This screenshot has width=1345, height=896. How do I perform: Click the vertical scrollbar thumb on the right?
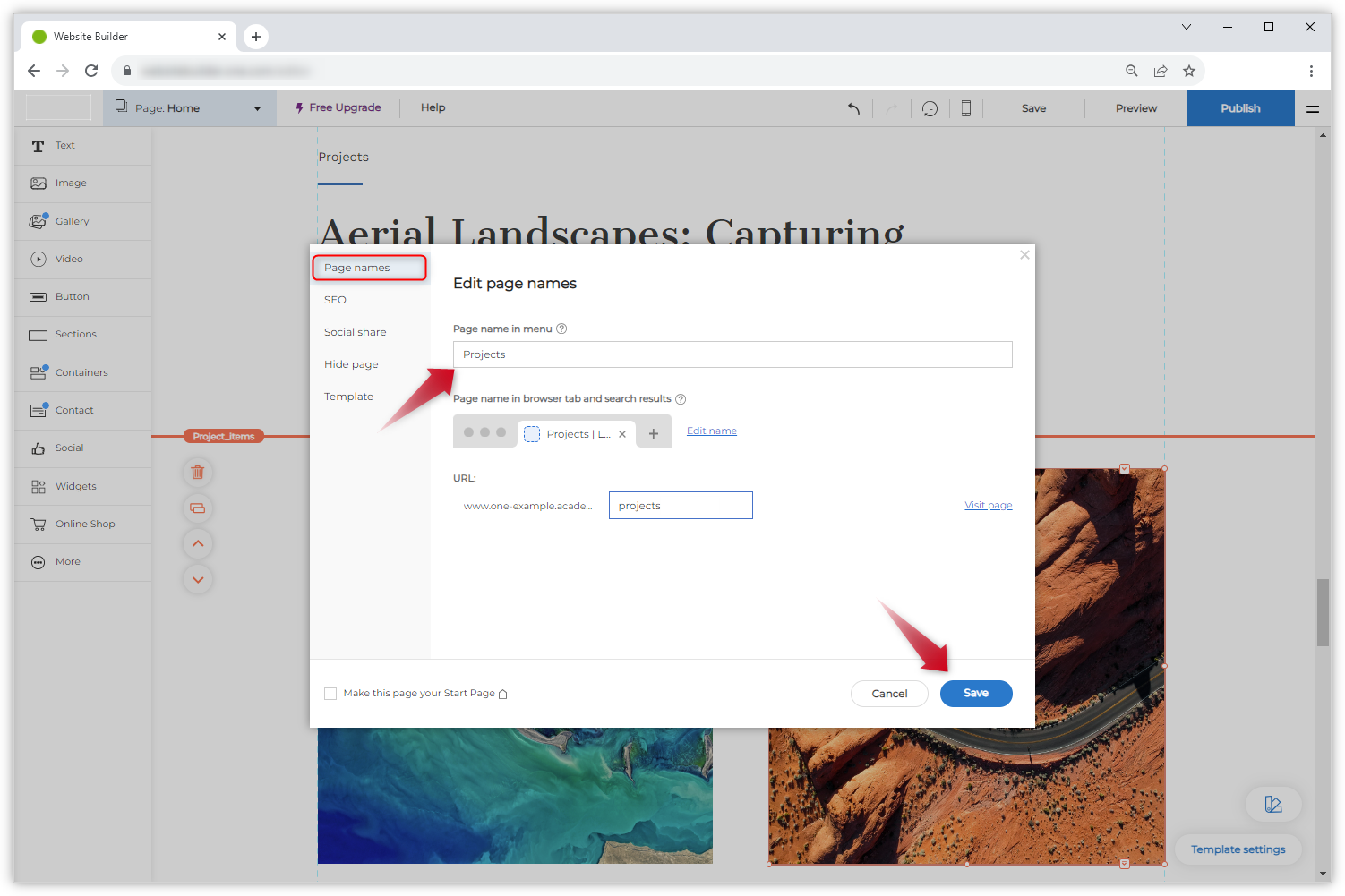1322,612
